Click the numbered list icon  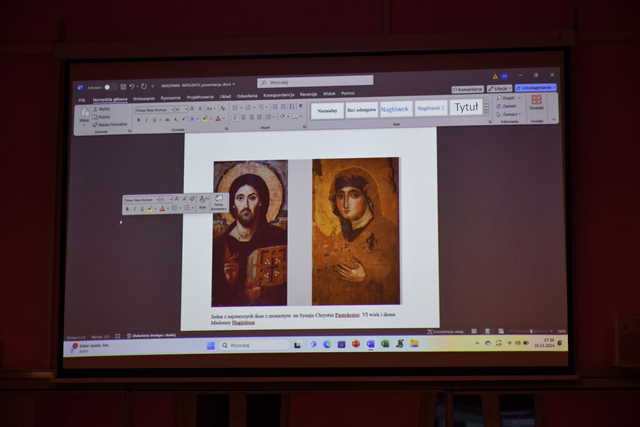(x=247, y=107)
